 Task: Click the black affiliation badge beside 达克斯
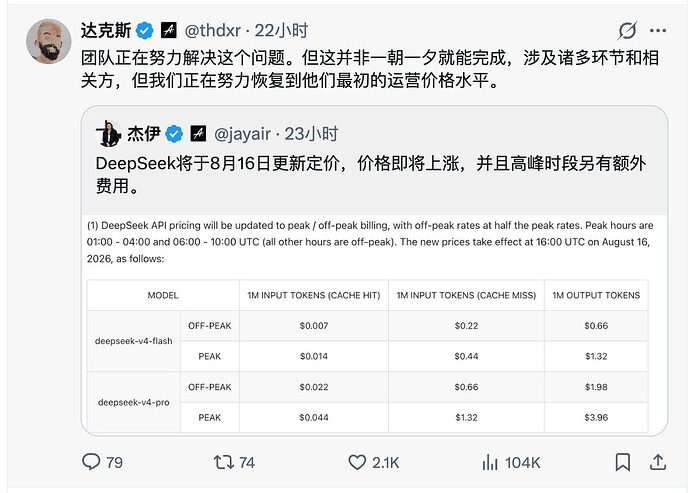pos(169,30)
